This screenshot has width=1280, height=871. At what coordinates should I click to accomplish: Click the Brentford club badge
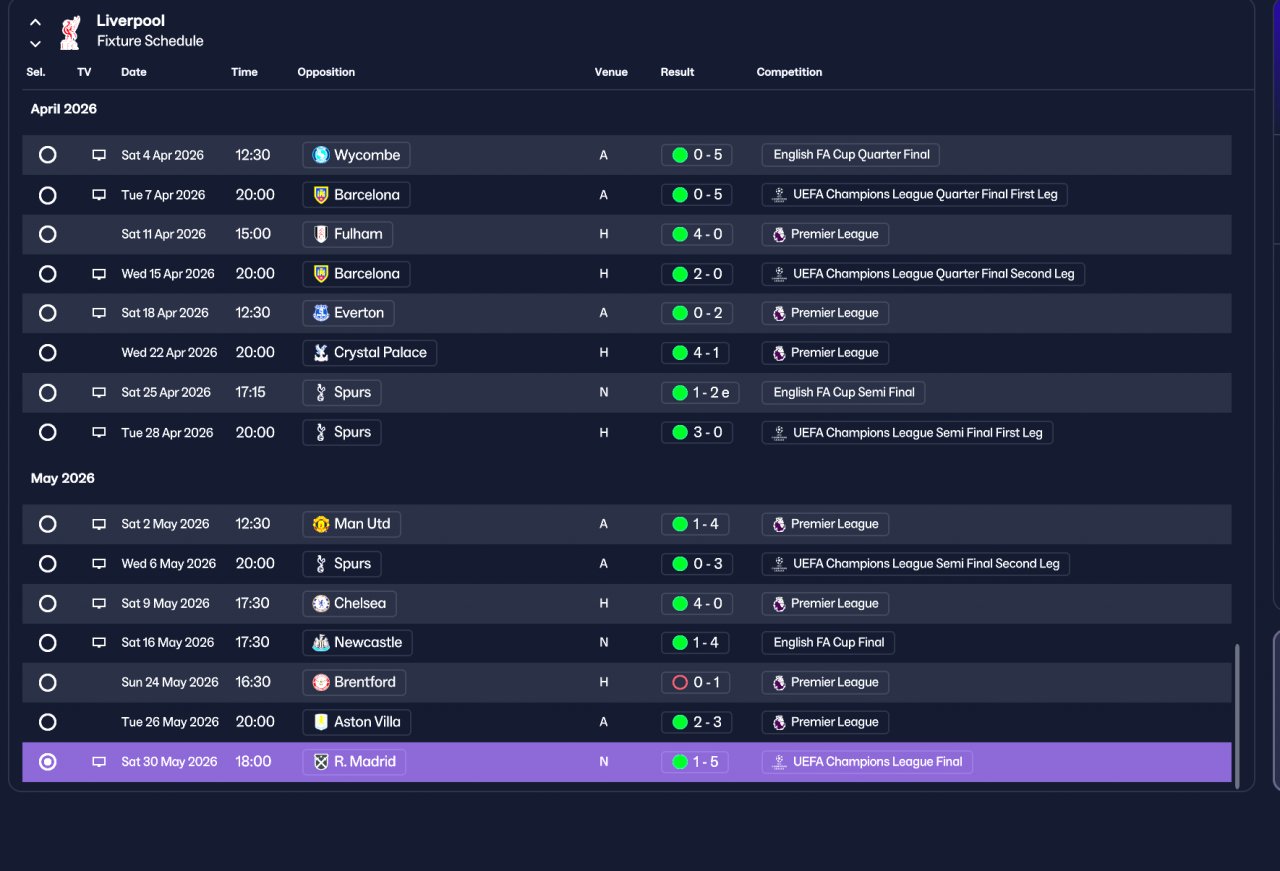click(321, 682)
